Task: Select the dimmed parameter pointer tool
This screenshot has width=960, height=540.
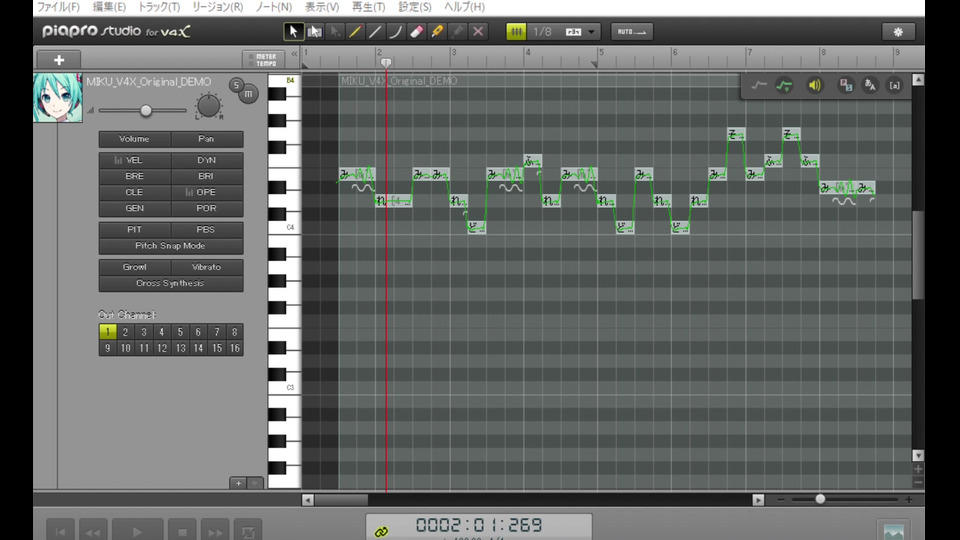Action: (335, 31)
